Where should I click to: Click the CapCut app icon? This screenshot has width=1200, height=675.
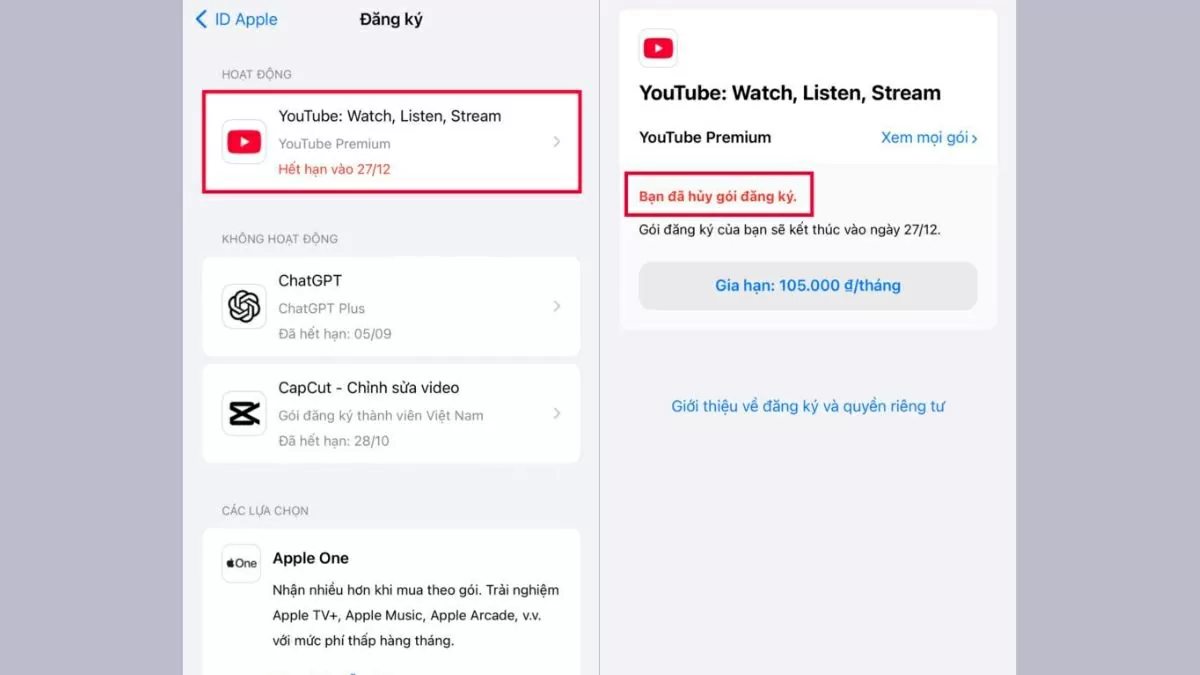[x=243, y=413]
